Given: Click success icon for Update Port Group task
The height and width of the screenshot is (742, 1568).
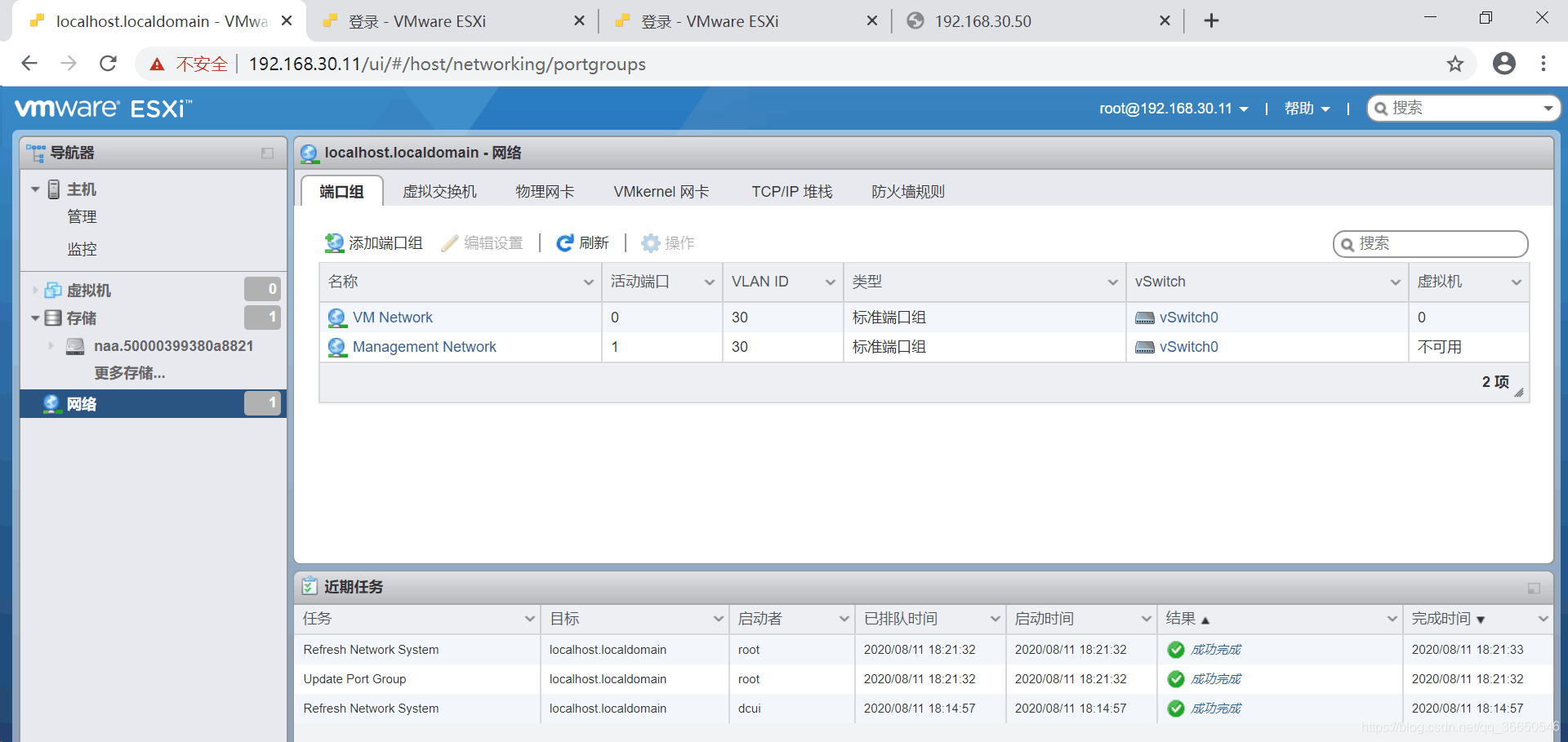Looking at the screenshot, I should [x=1176, y=679].
